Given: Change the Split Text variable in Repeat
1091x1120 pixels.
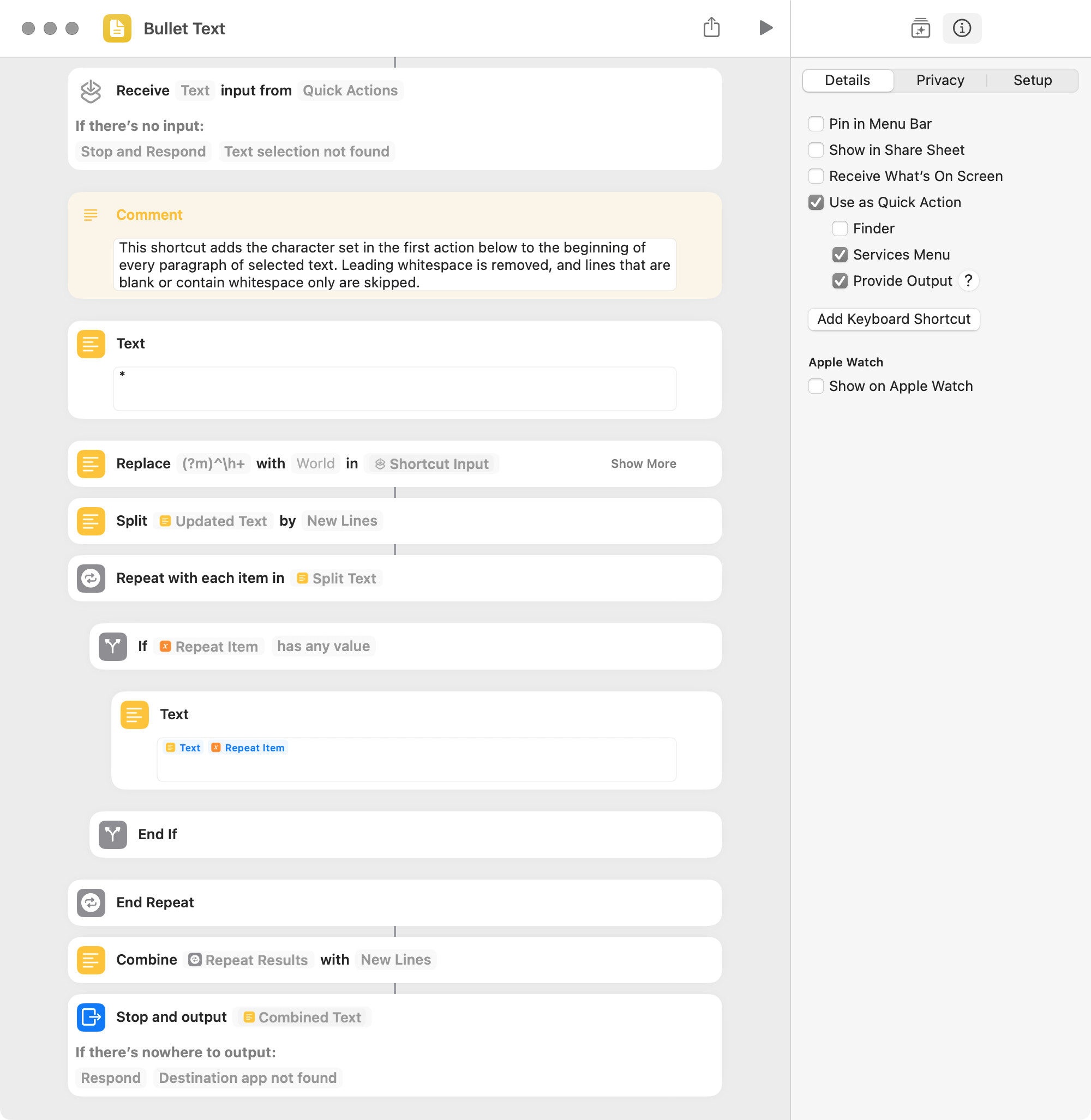Looking at the screenshot, I should pyautogui.click(x=337, y=578).
